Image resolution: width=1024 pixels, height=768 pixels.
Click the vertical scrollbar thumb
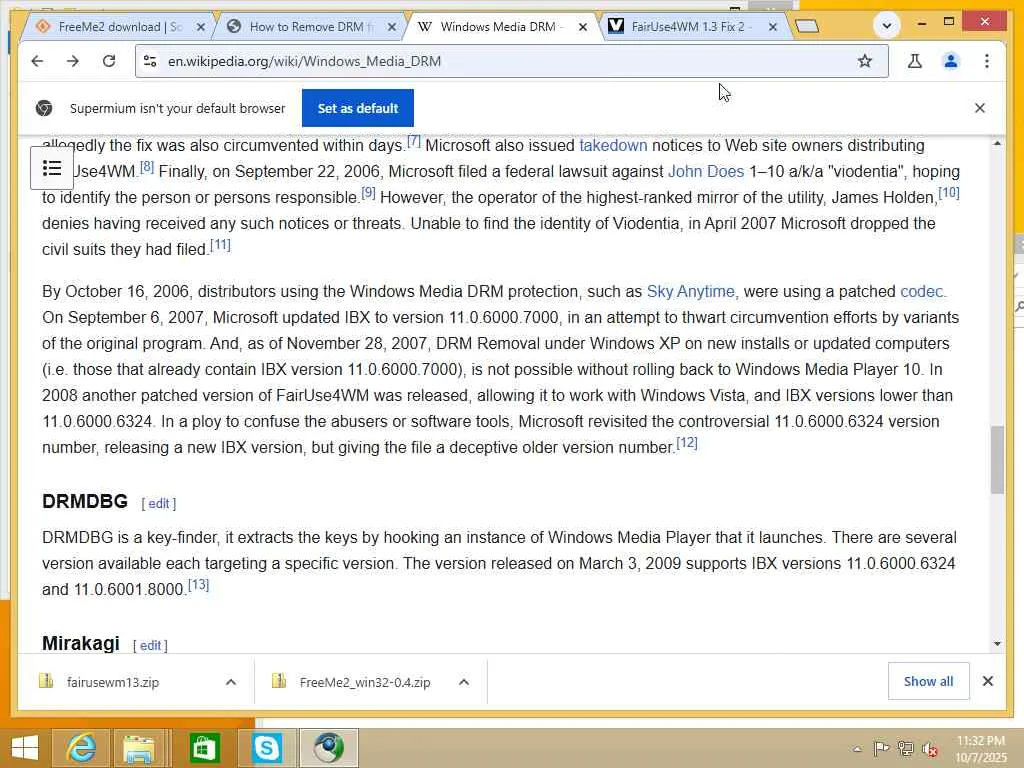[x=997, y=460]
